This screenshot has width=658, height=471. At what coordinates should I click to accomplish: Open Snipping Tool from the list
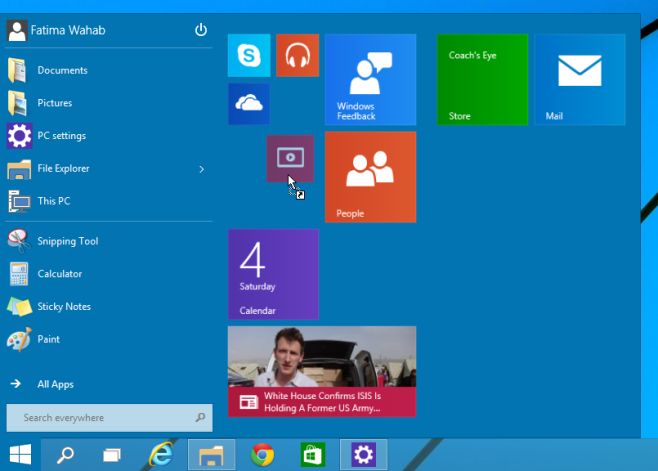67,241
